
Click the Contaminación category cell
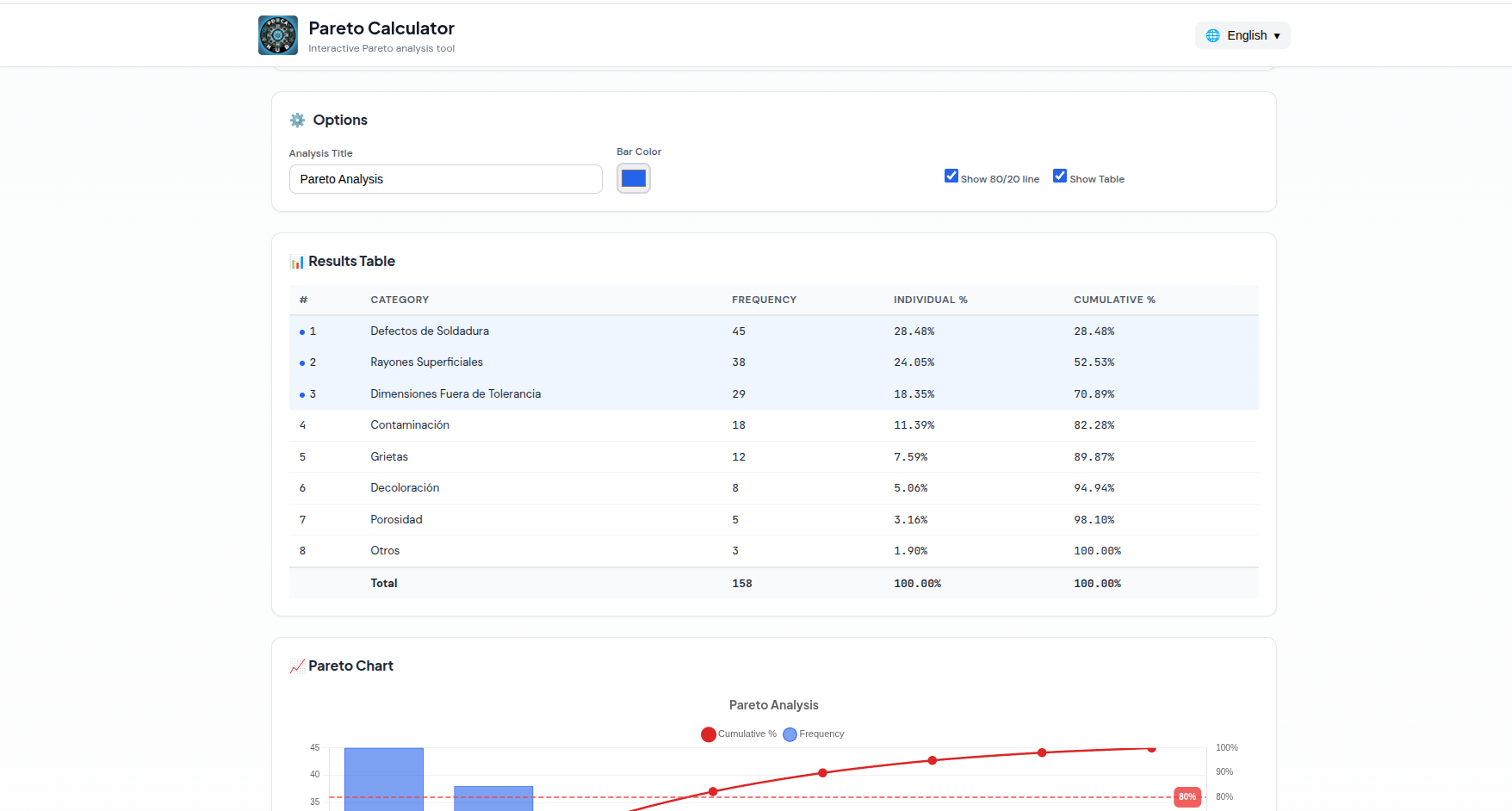(x=410, y=425)
